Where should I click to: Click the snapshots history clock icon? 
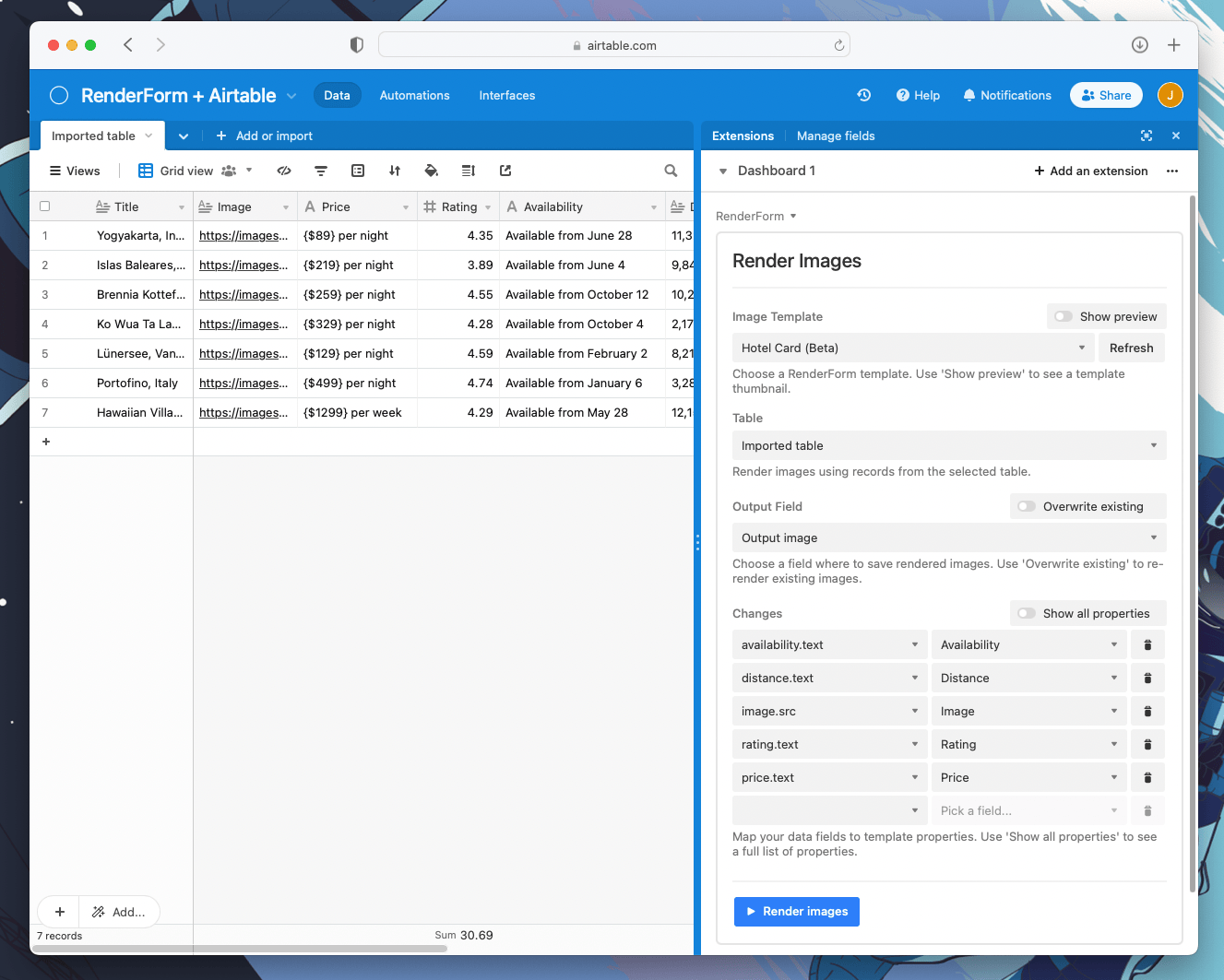pyautogui.click(x=863, y=95)
